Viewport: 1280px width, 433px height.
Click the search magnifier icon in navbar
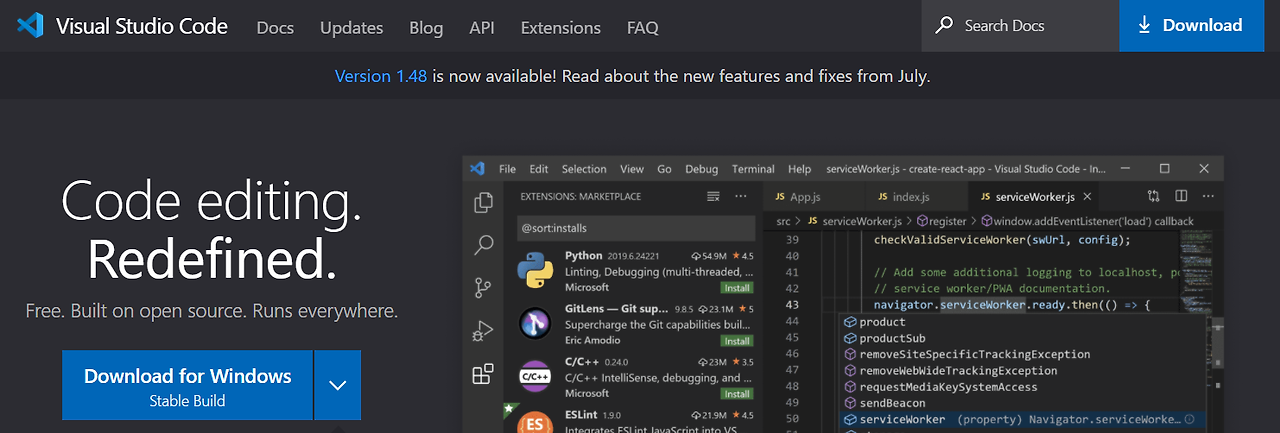point(944,26)
